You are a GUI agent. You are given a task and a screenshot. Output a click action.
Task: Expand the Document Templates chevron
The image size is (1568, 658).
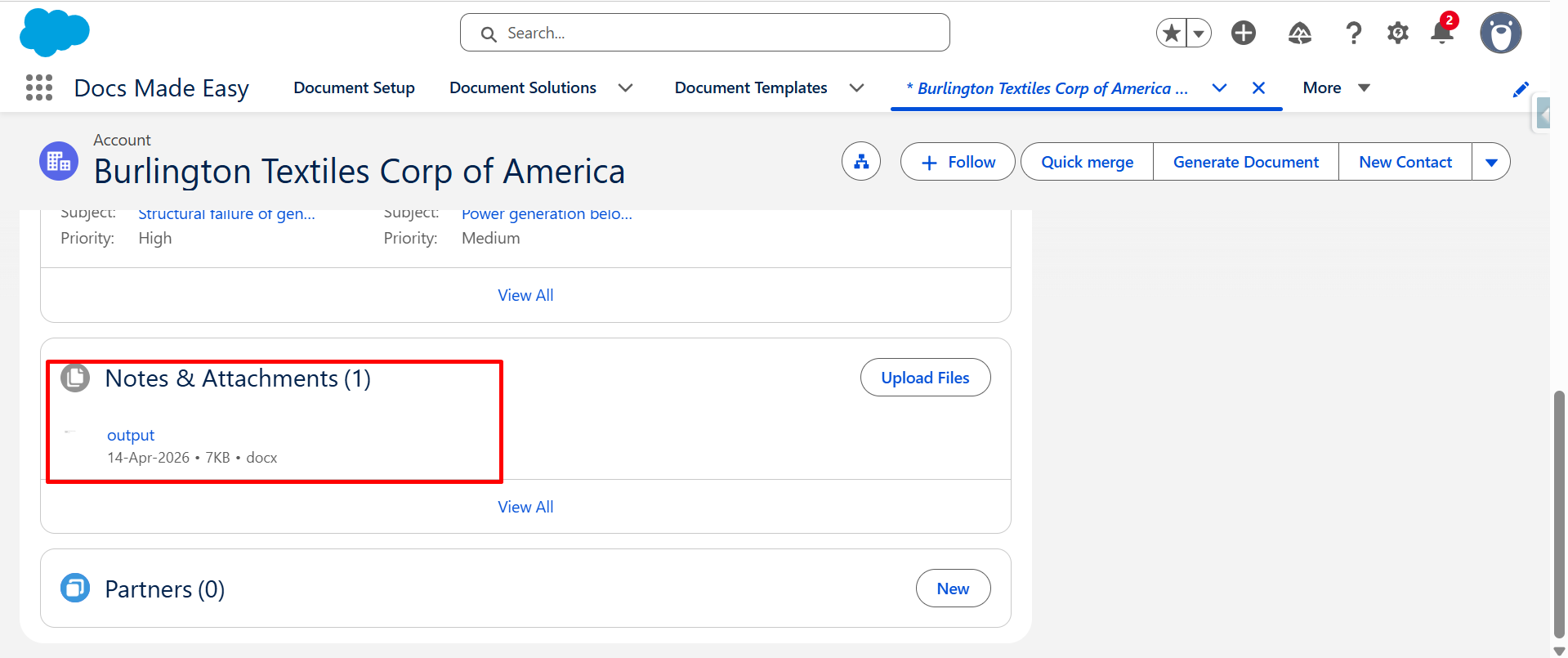click(857, 87)
